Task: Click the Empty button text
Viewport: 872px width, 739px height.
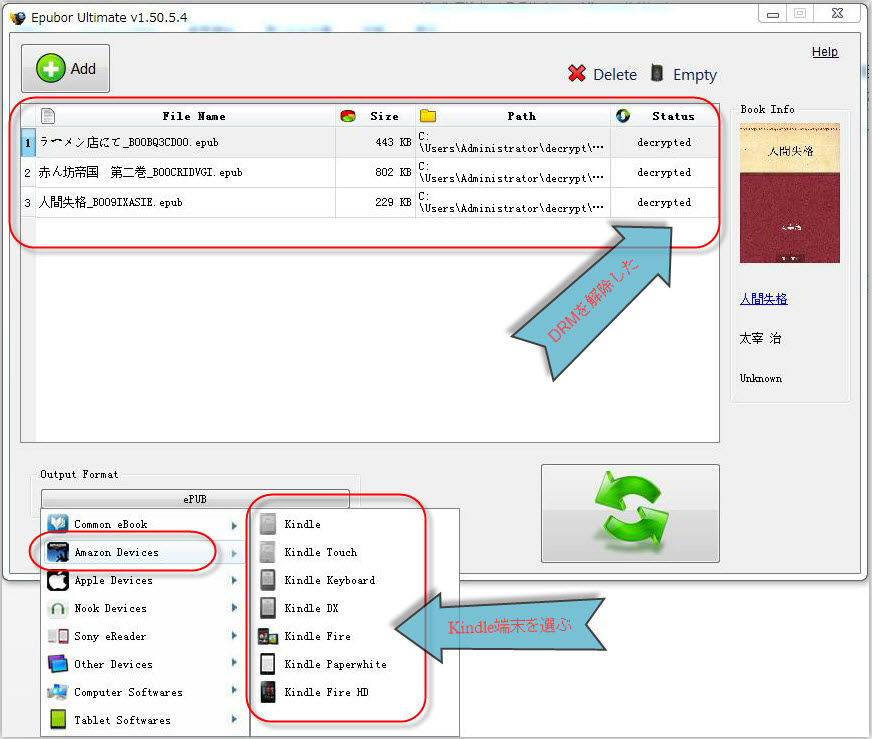Action: point(695,75)
